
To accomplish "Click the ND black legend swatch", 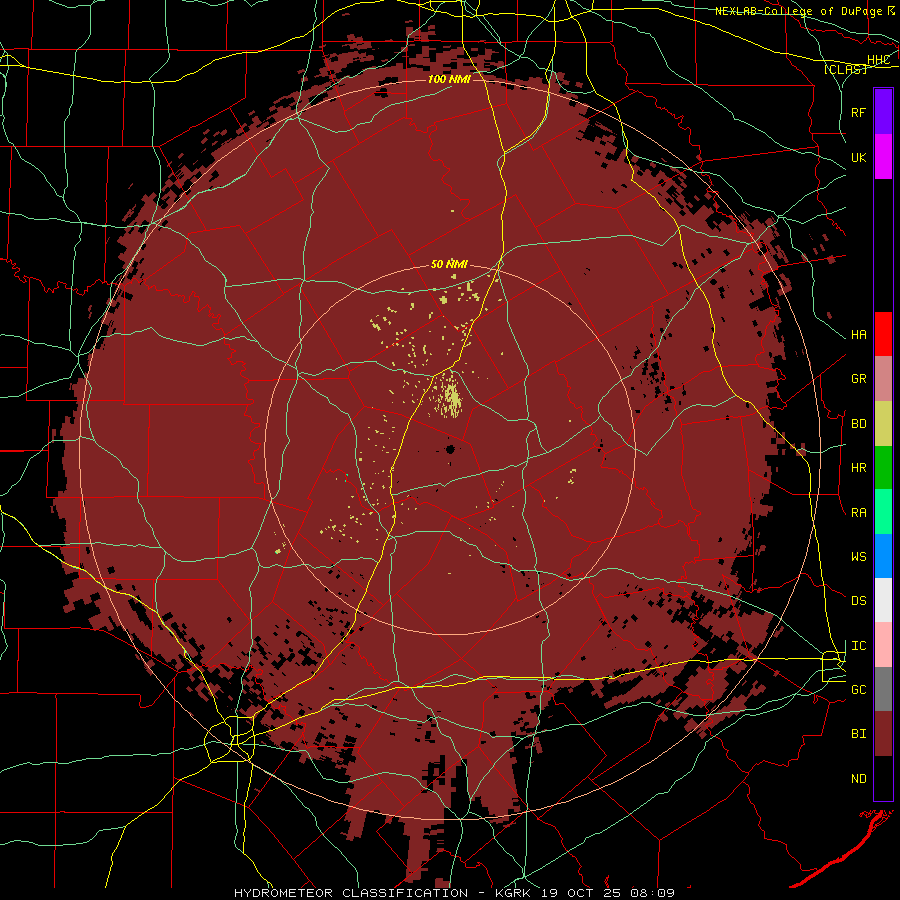I will 883,778.
